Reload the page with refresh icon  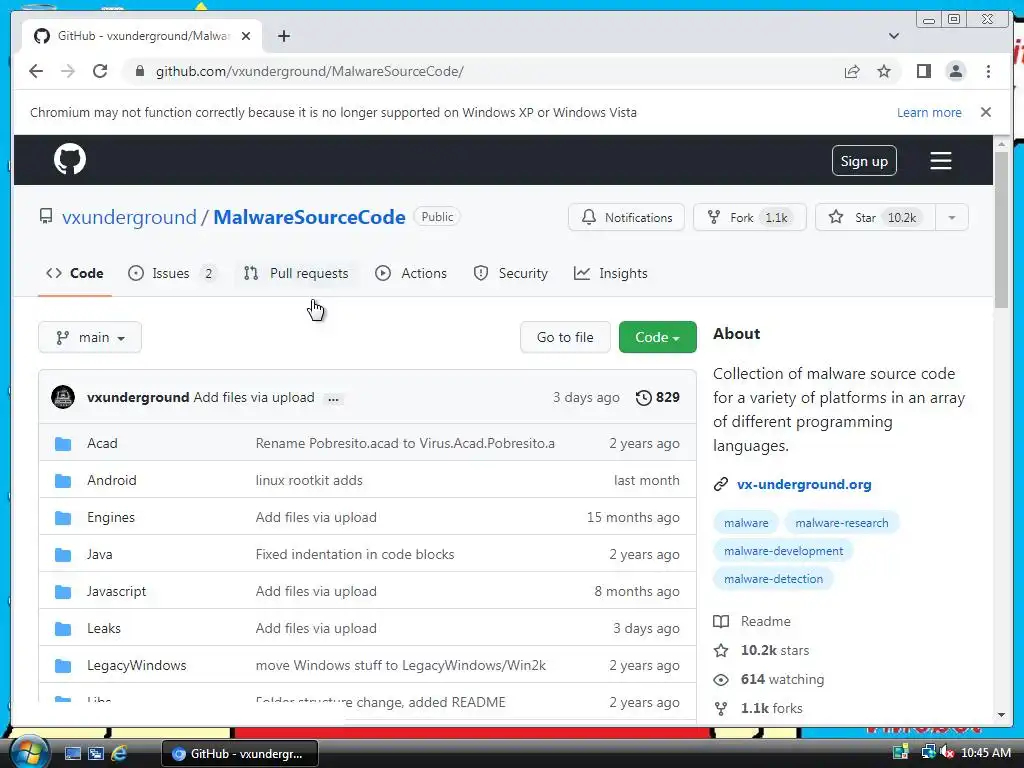pyautogui.click(x=100, y=71)
